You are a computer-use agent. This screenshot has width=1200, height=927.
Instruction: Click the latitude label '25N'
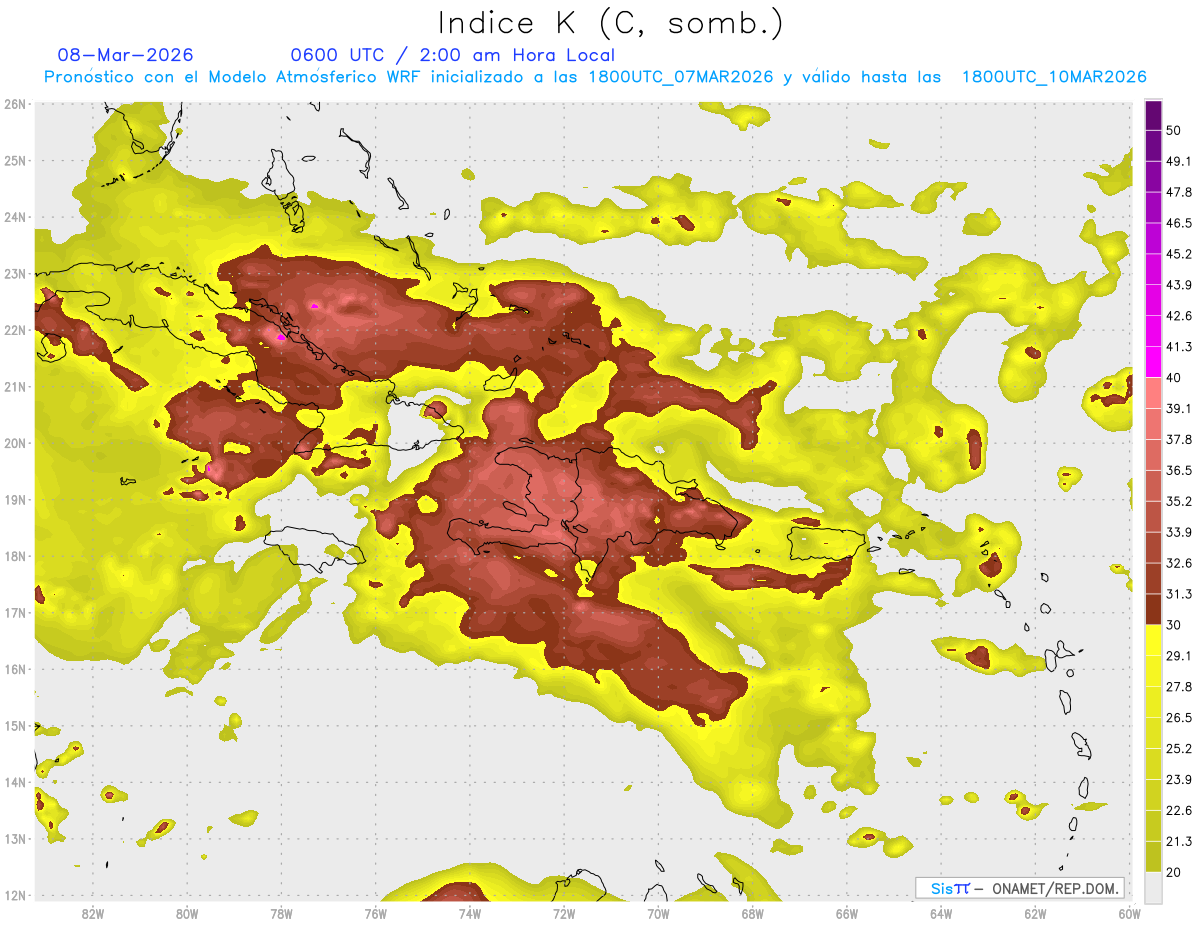[15, 160]
